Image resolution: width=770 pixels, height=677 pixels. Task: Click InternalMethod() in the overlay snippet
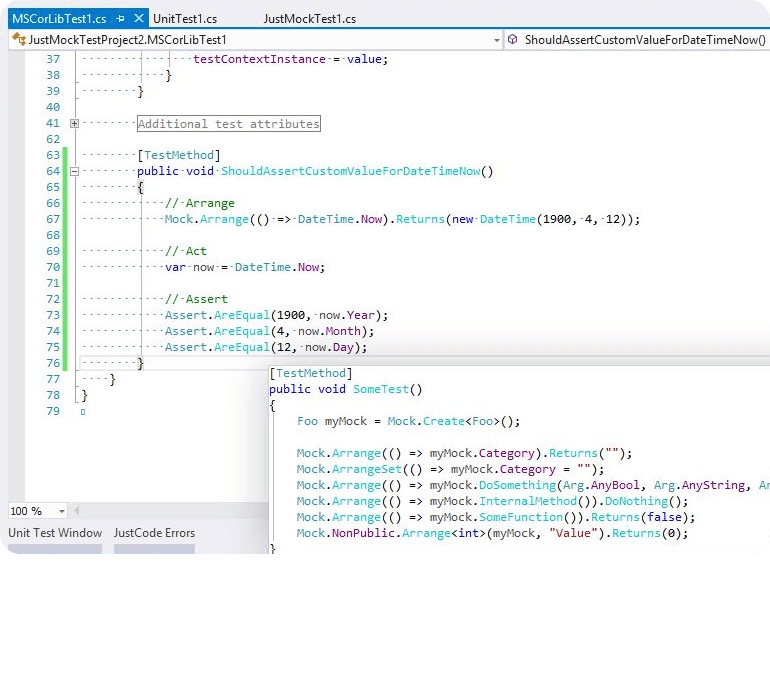[535, 501]
